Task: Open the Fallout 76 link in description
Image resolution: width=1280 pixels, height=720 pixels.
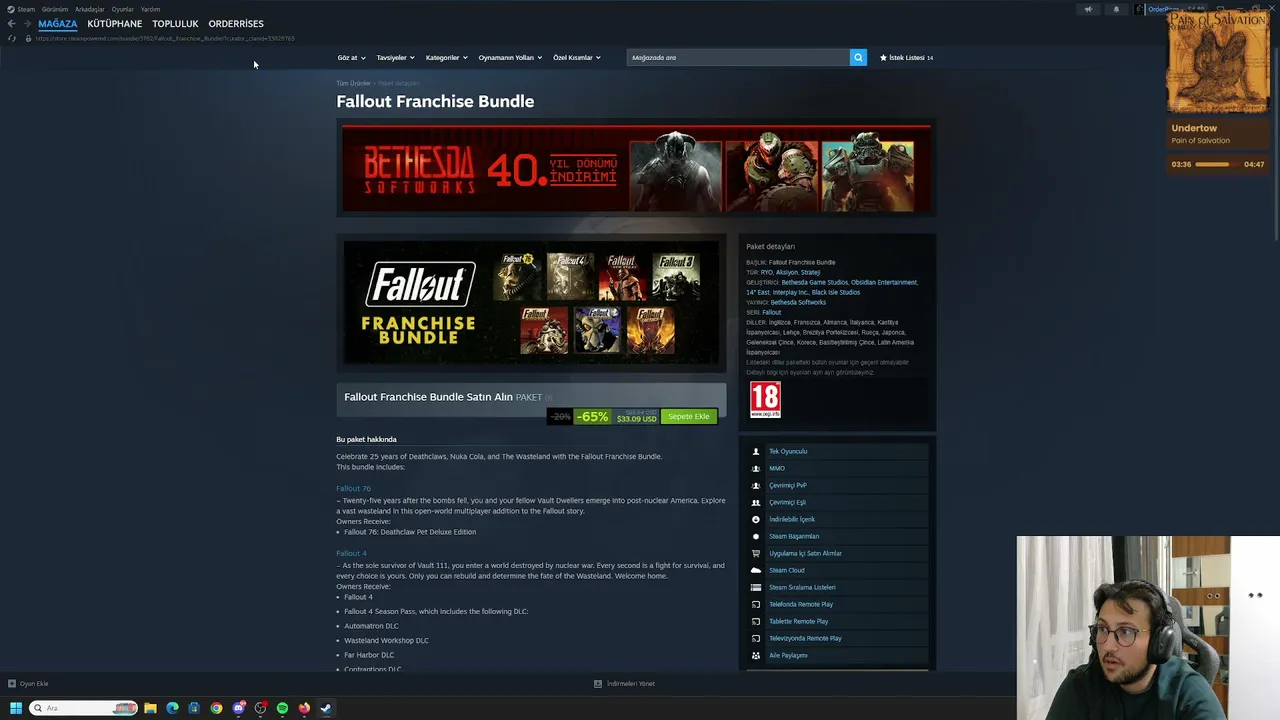Action: [x=353, y=489]
